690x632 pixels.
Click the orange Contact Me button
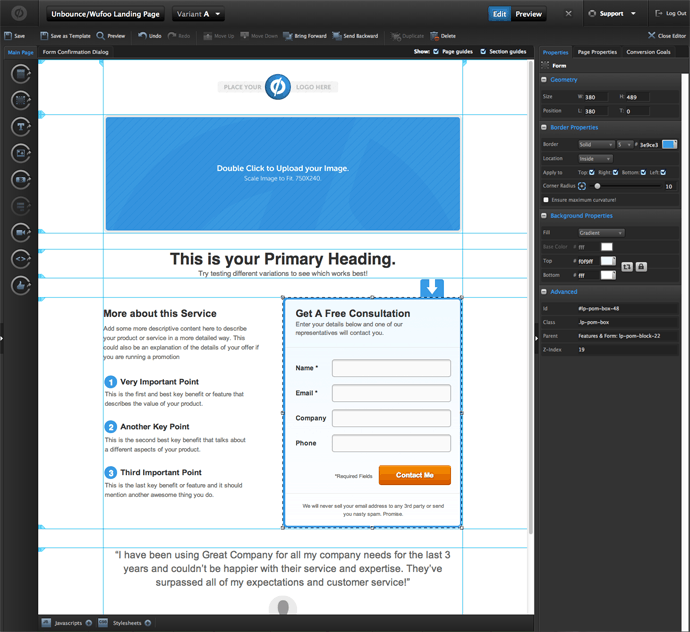pos(414,475)
